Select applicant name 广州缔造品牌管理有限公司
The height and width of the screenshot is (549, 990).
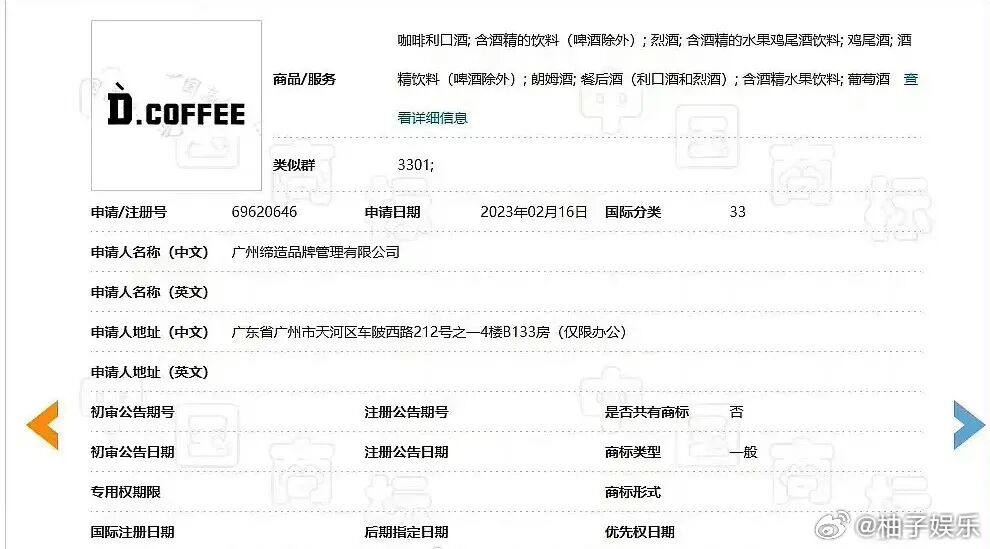point(316,252)
